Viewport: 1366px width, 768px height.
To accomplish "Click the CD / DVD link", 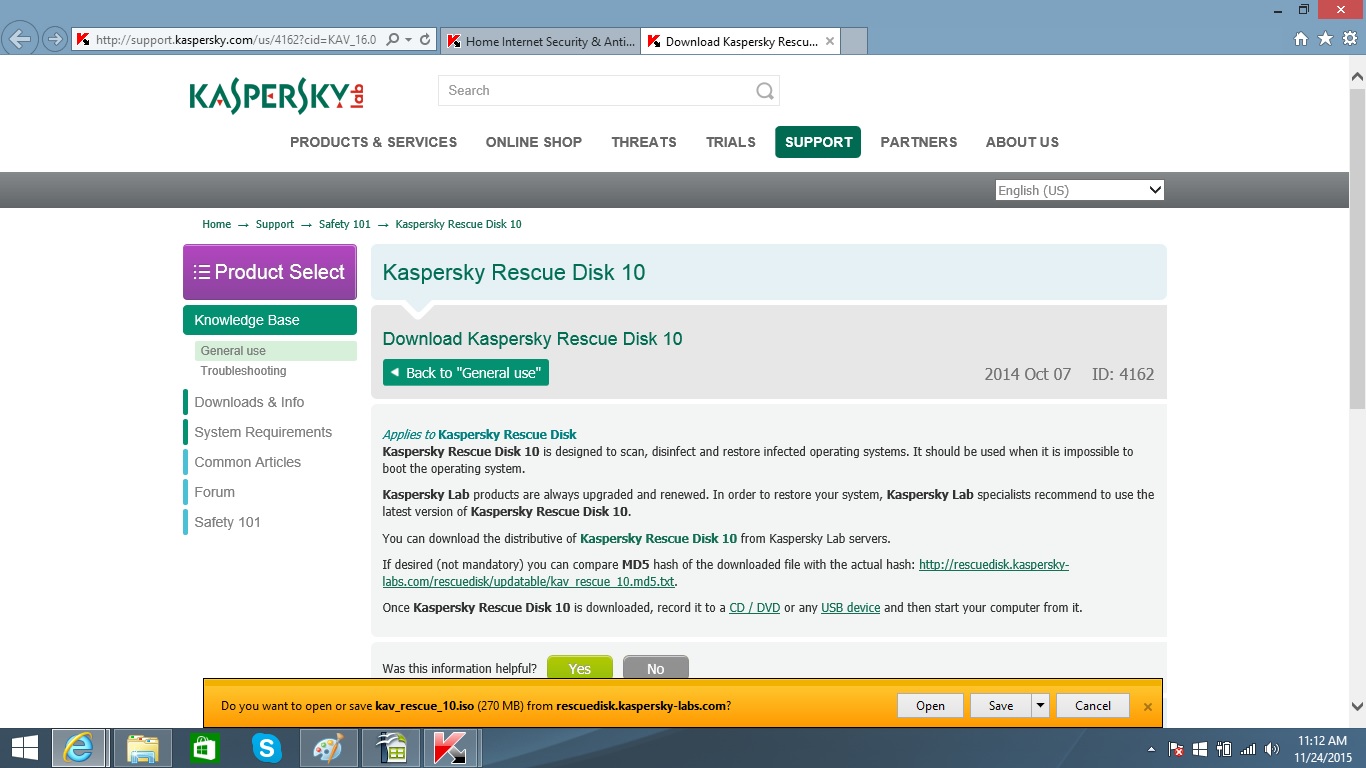I will click(755, 608).
